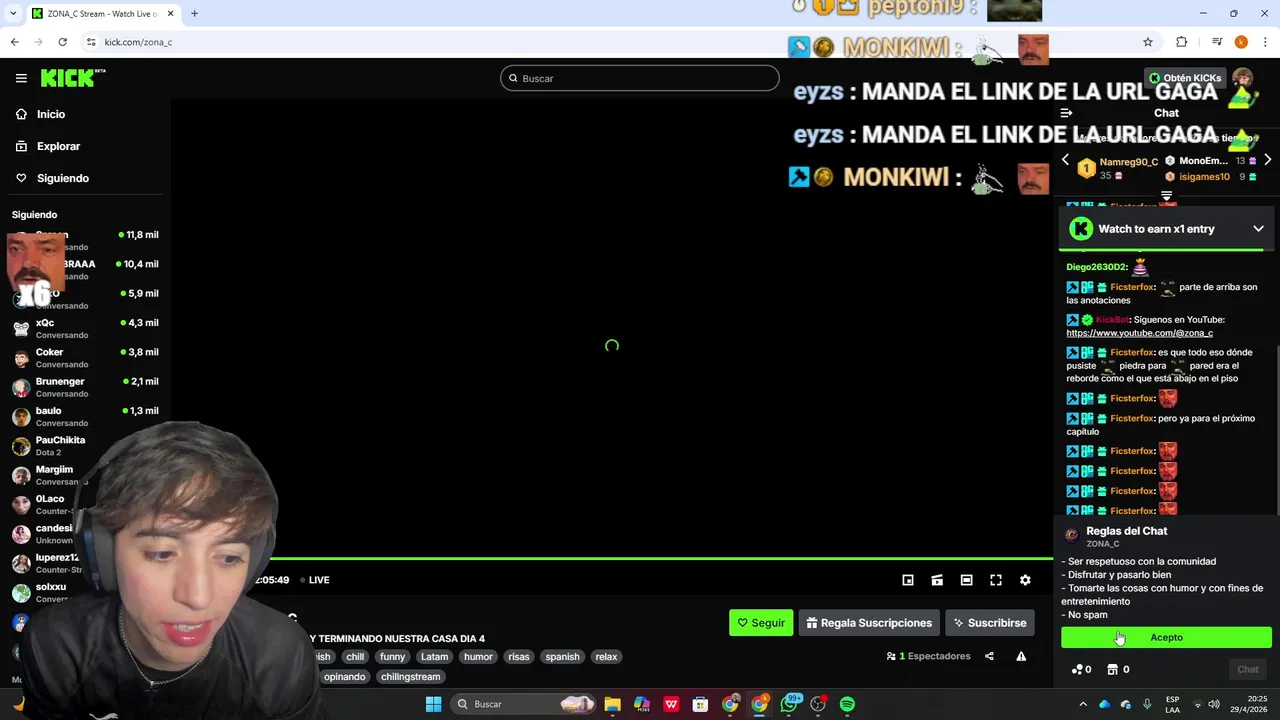Open PauChikita channel in followed list
Screen dimensions: 1280x720
[x=85, y=445]
